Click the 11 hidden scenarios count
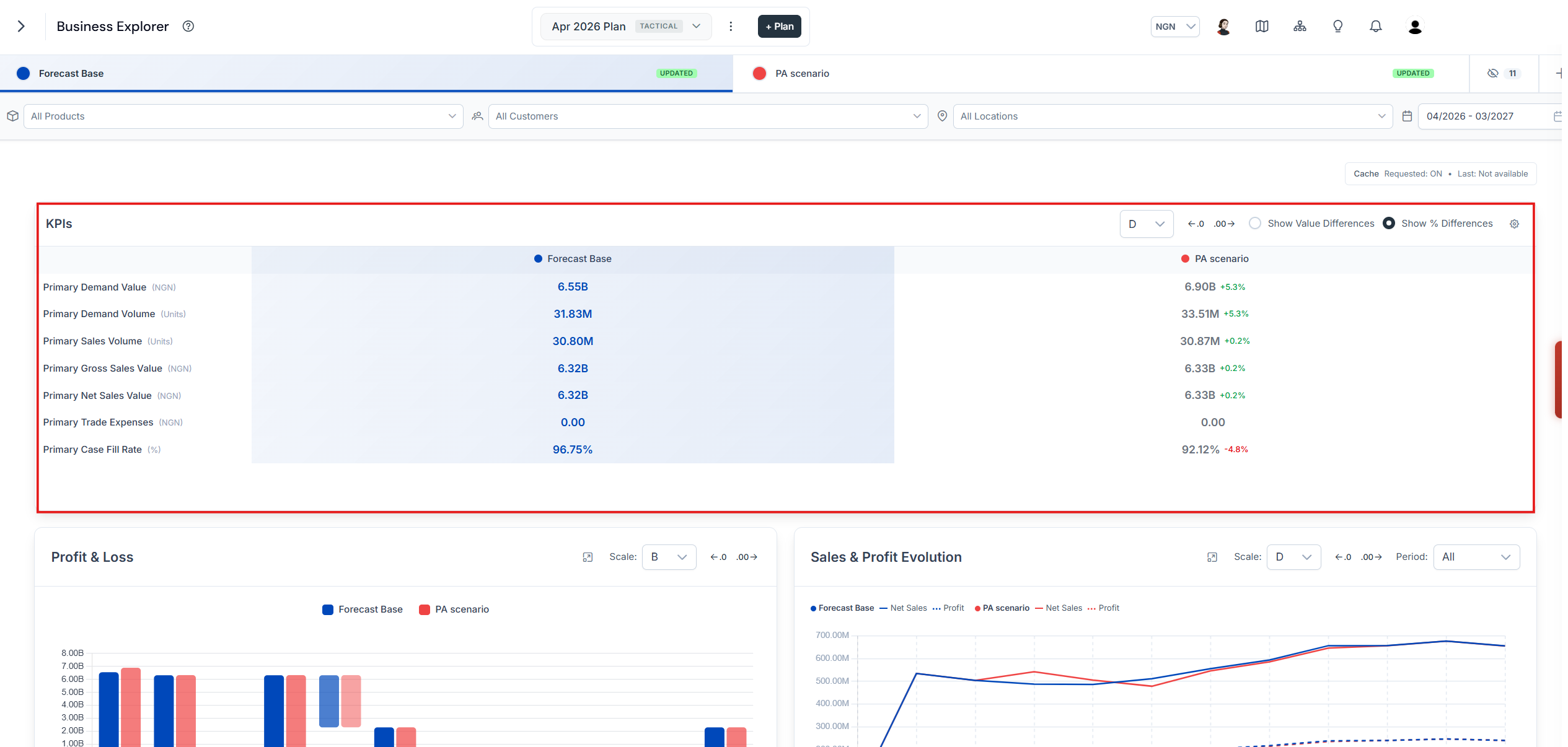The height and width of the screenshot is (747, 1568). tap(1512, 73)
